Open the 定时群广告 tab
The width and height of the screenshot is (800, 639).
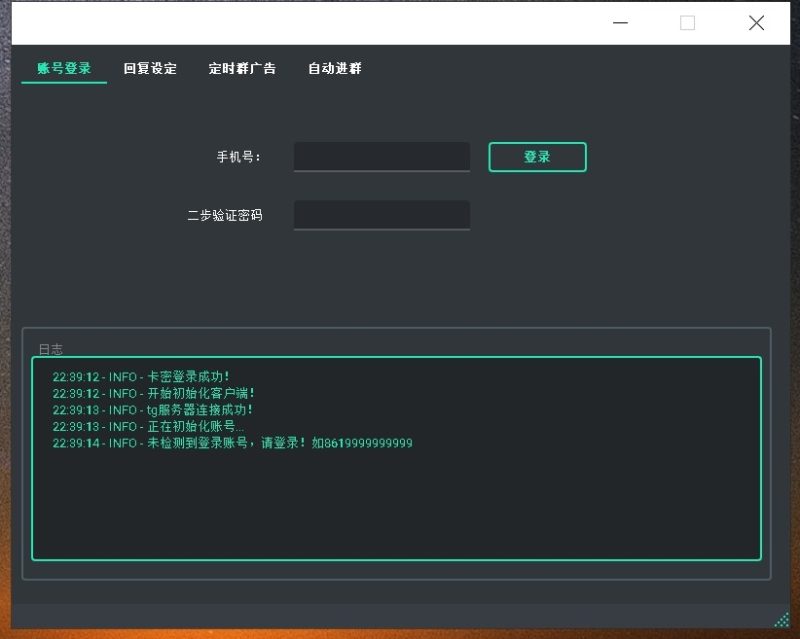pyautogui.click(x=242, y=69)
